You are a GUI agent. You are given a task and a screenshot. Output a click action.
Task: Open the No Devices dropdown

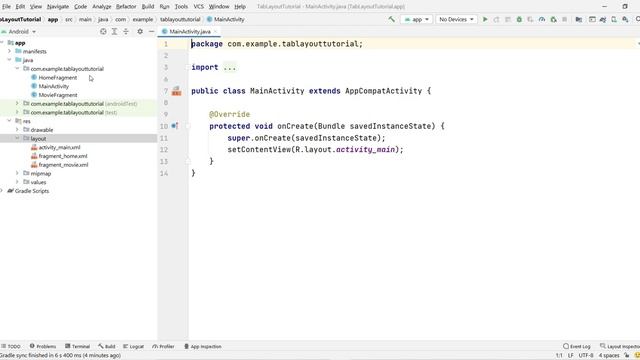tap(456, 19)
